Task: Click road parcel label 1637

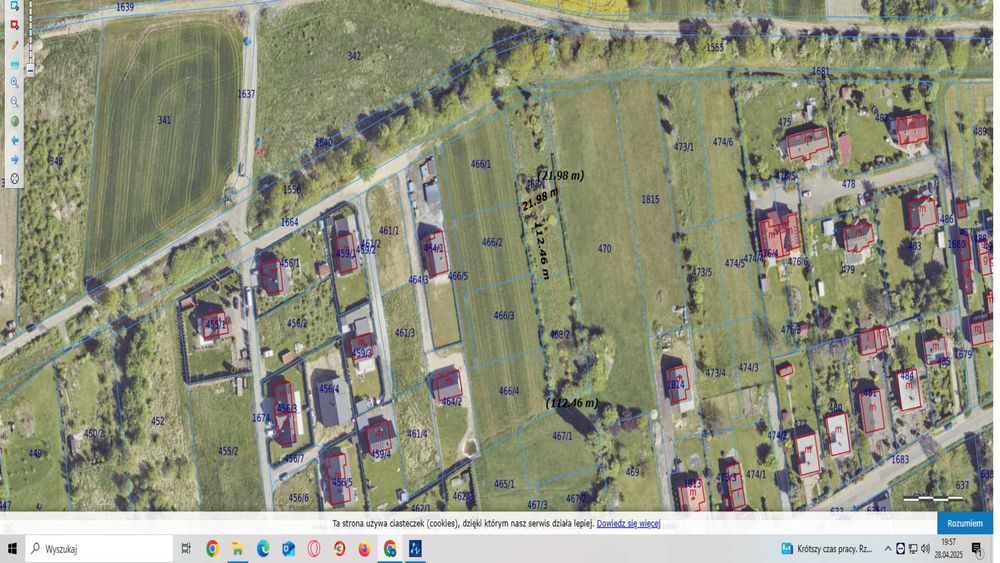Action: [x=246, y=94]
